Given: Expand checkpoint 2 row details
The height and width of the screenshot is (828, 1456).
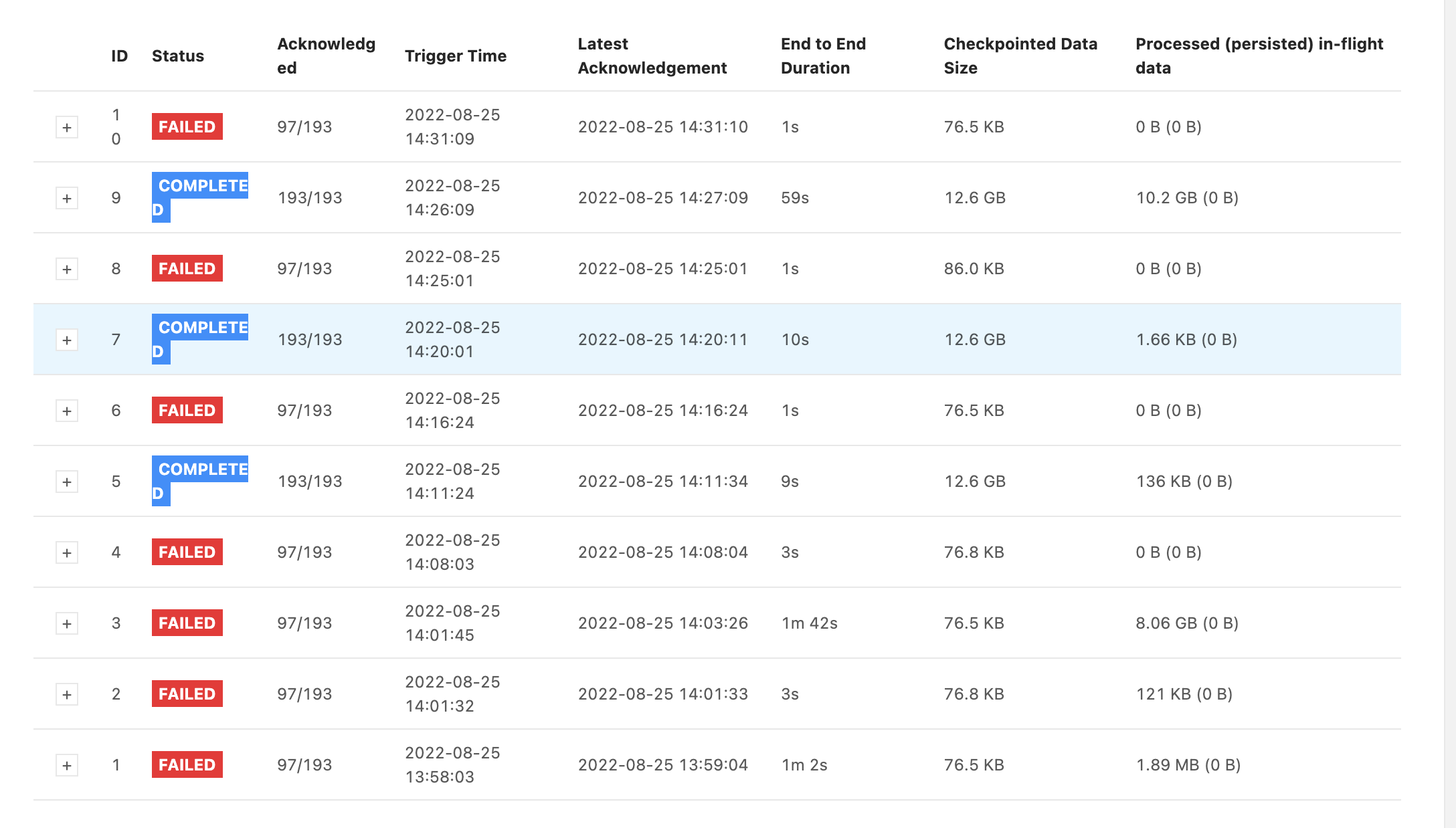Looking at the screenshot, I should (x=67, y=694).
